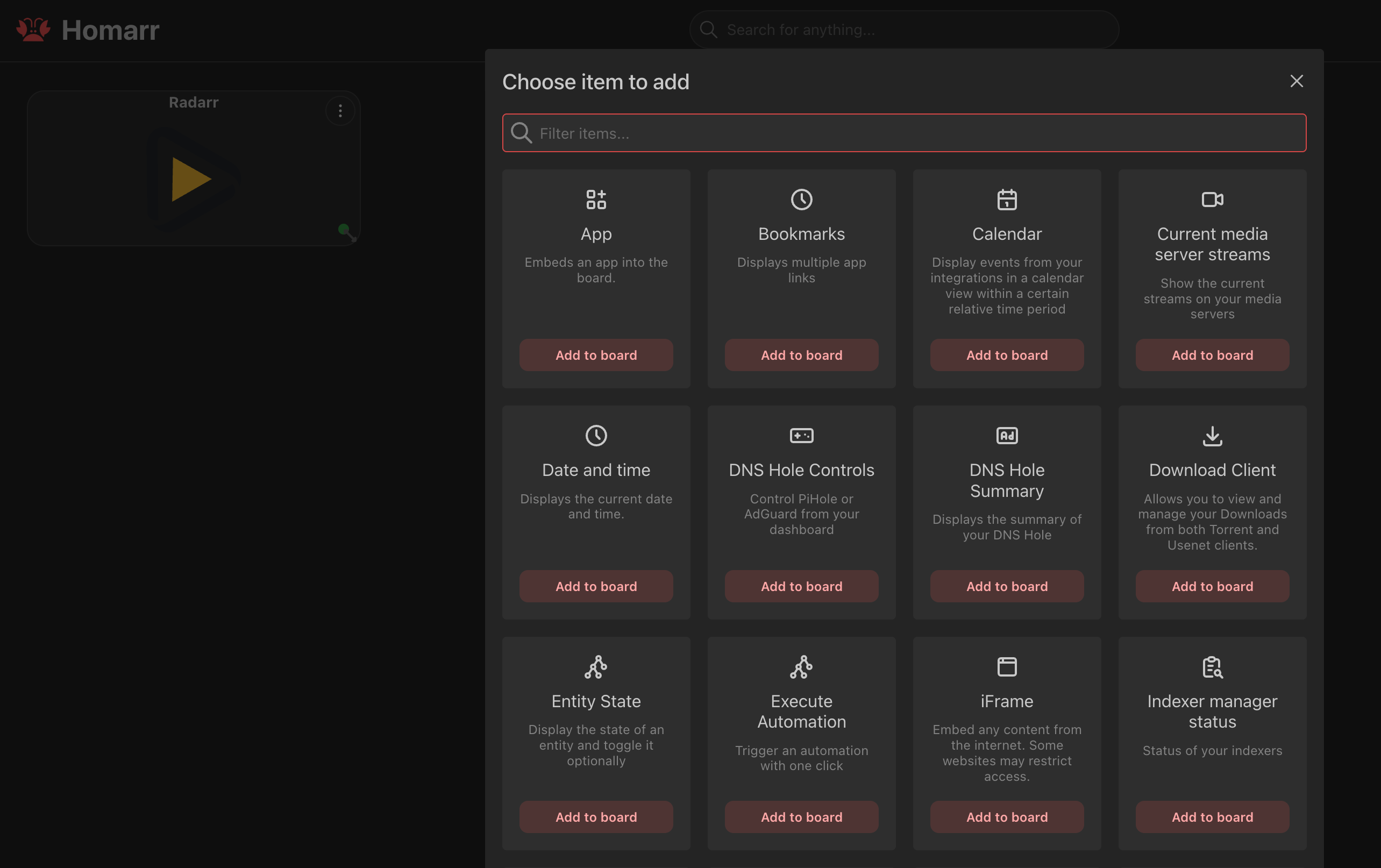Screen dimensions: 1381x868
Task: Click the Search for anything box
Action: point(904,29)
